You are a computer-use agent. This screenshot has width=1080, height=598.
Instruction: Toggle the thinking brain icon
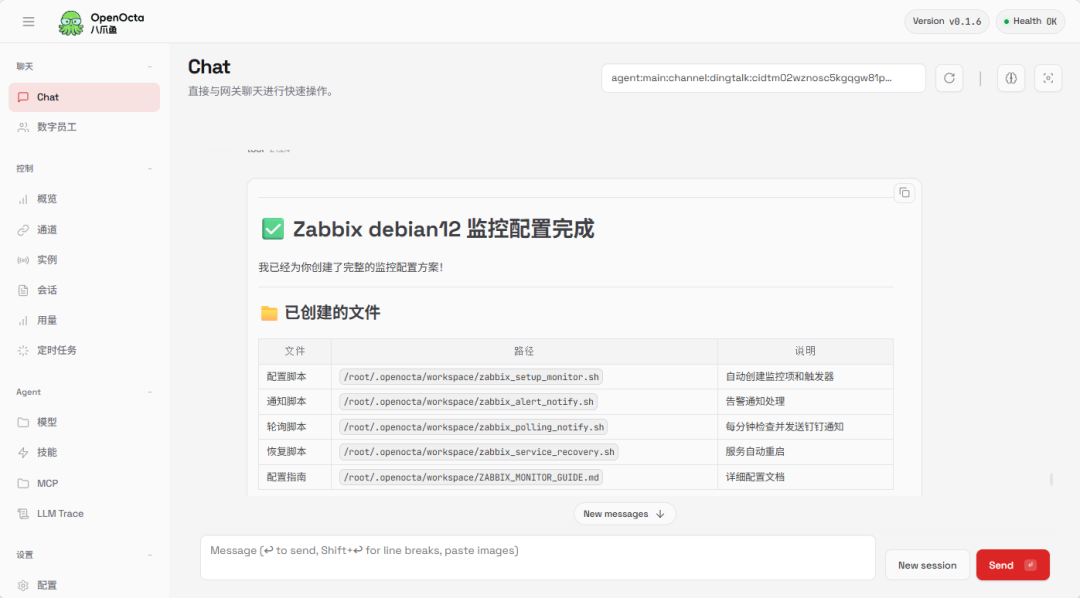1011,78
